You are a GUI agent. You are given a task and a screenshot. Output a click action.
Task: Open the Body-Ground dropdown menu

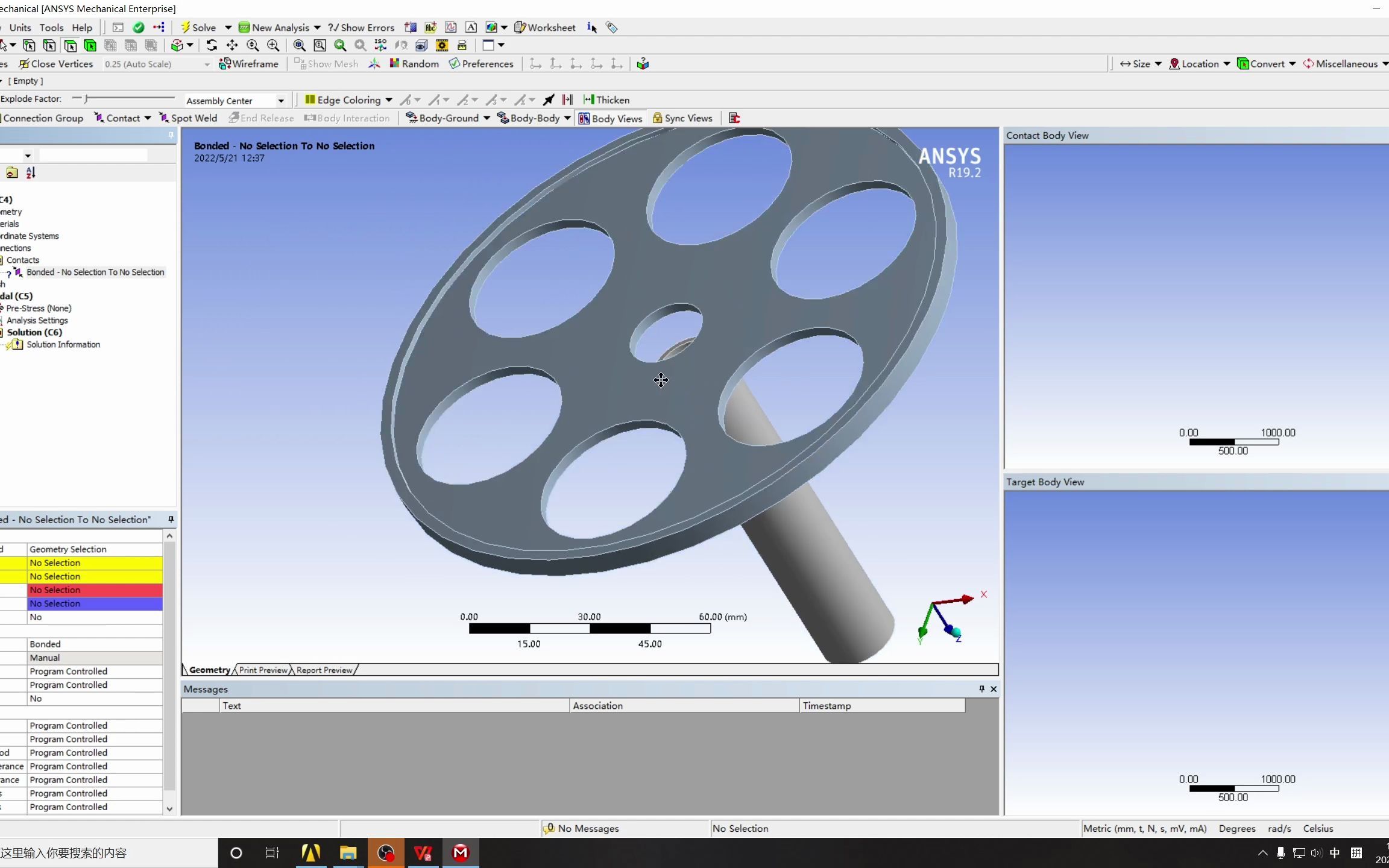pos(487,118)
